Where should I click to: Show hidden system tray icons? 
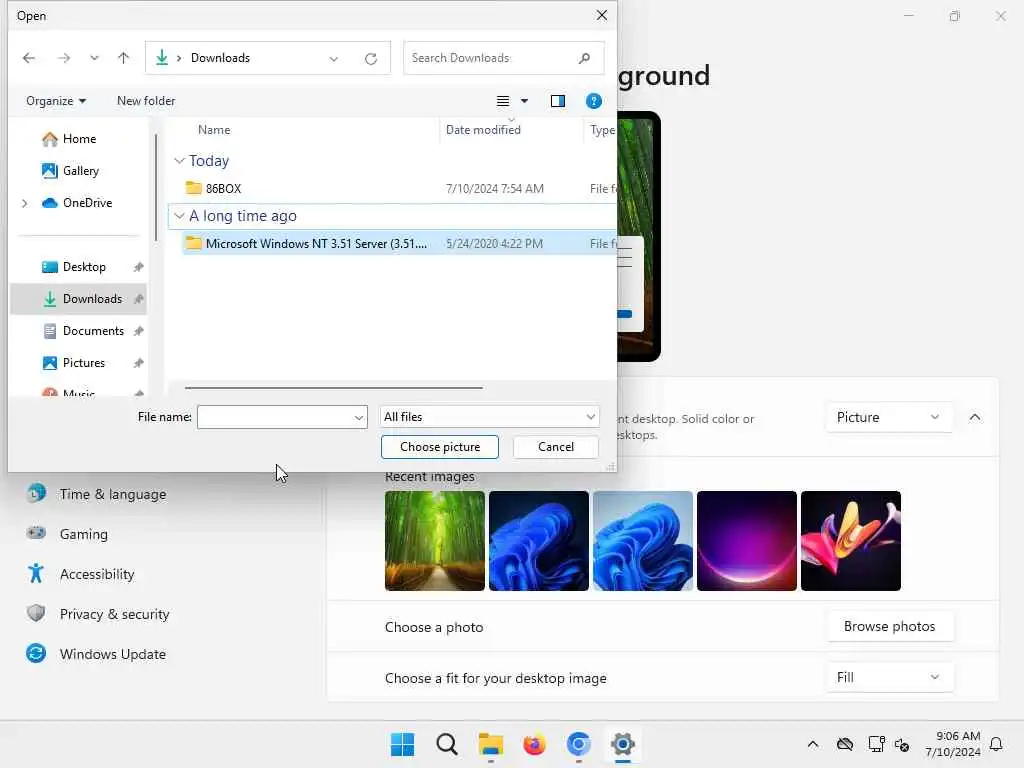click(x=812, y=744)
